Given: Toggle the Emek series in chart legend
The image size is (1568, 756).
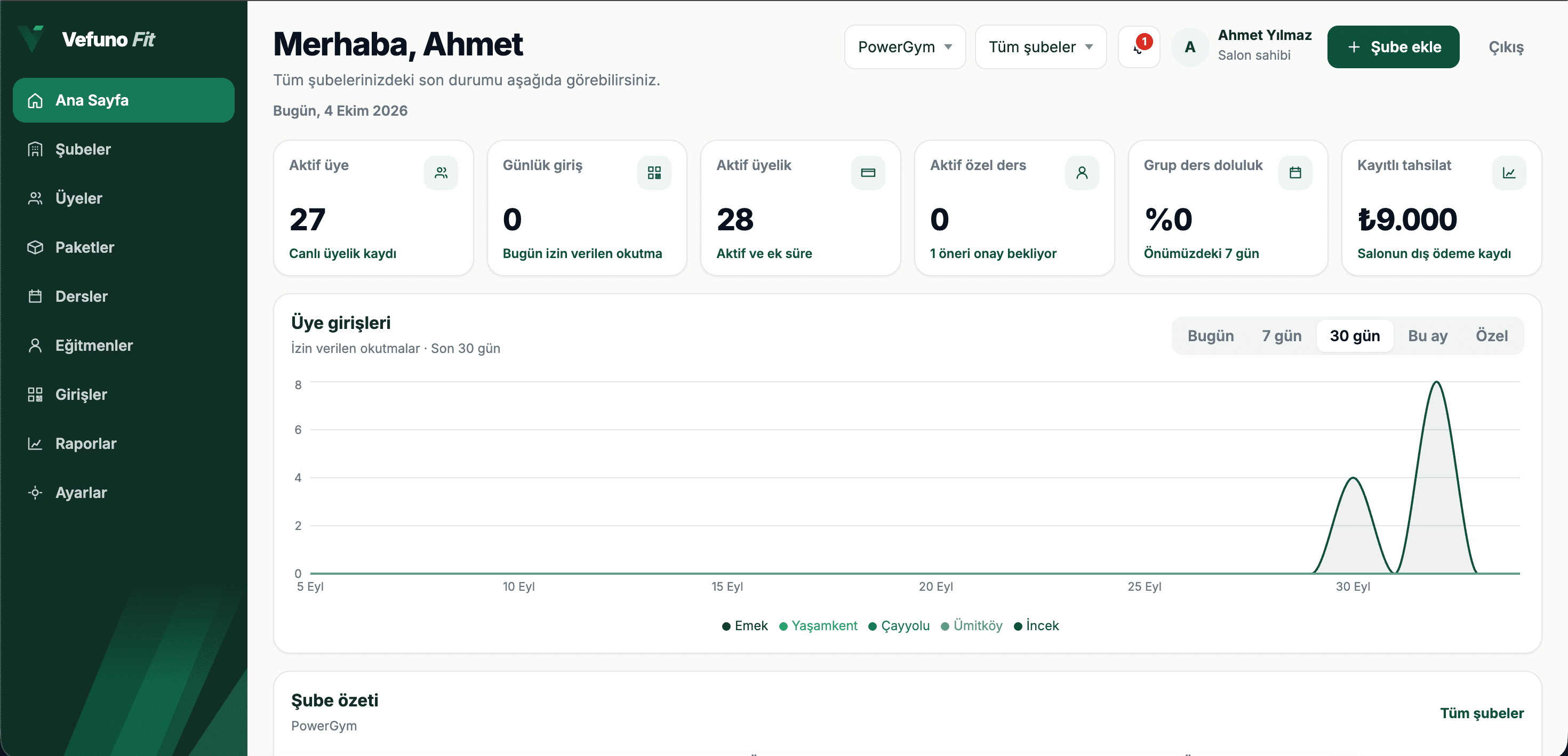Looking at the screenshot, I should [745, 626].
